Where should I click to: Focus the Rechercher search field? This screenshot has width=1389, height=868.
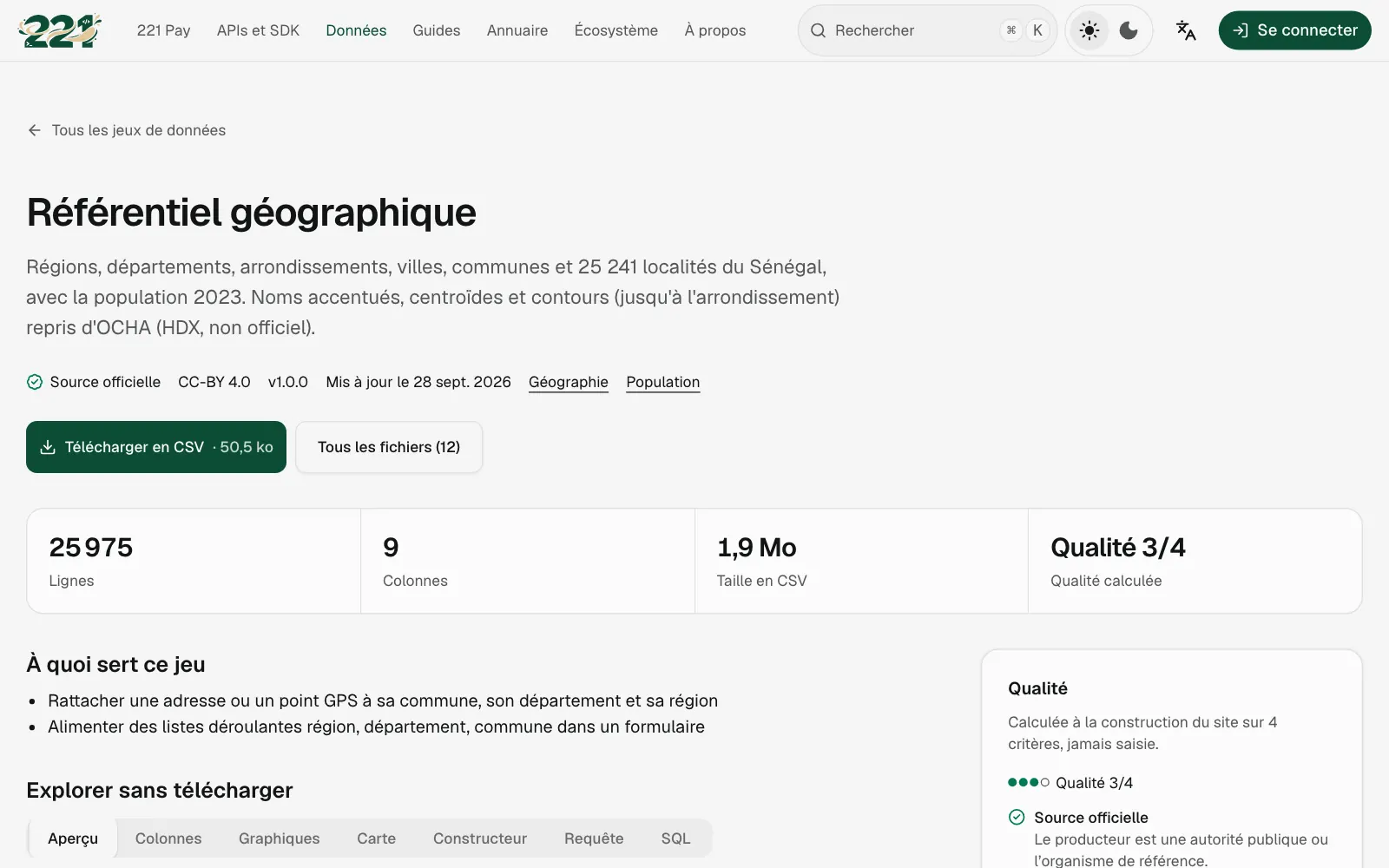927,30
